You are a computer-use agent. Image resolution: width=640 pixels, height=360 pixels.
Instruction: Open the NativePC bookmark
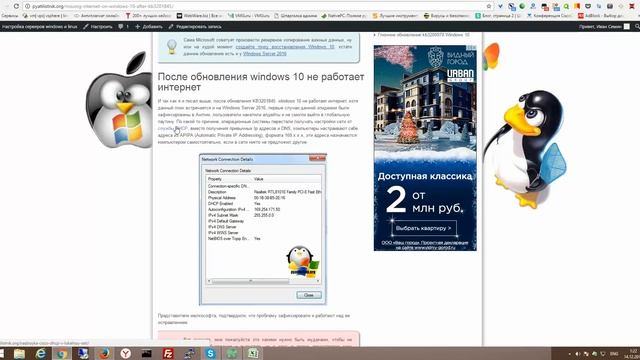(344, 16)
